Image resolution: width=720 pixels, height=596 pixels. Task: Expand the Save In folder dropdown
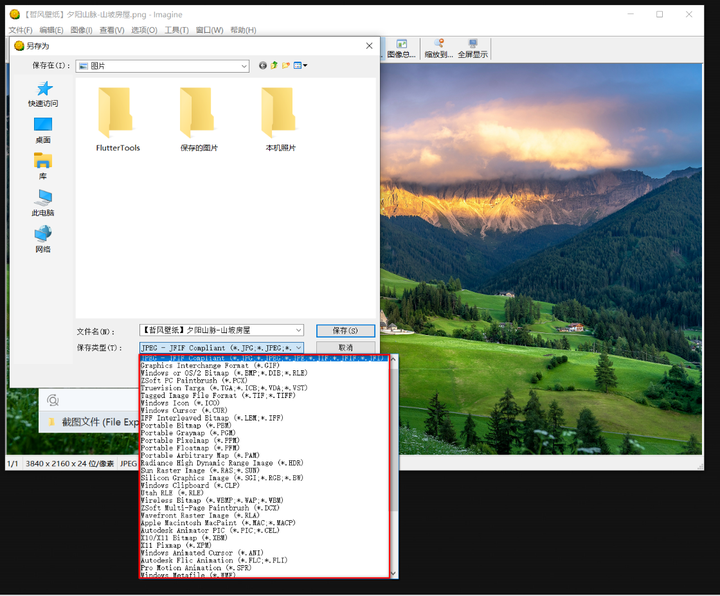pyautogui.click(x=244, y=66)
